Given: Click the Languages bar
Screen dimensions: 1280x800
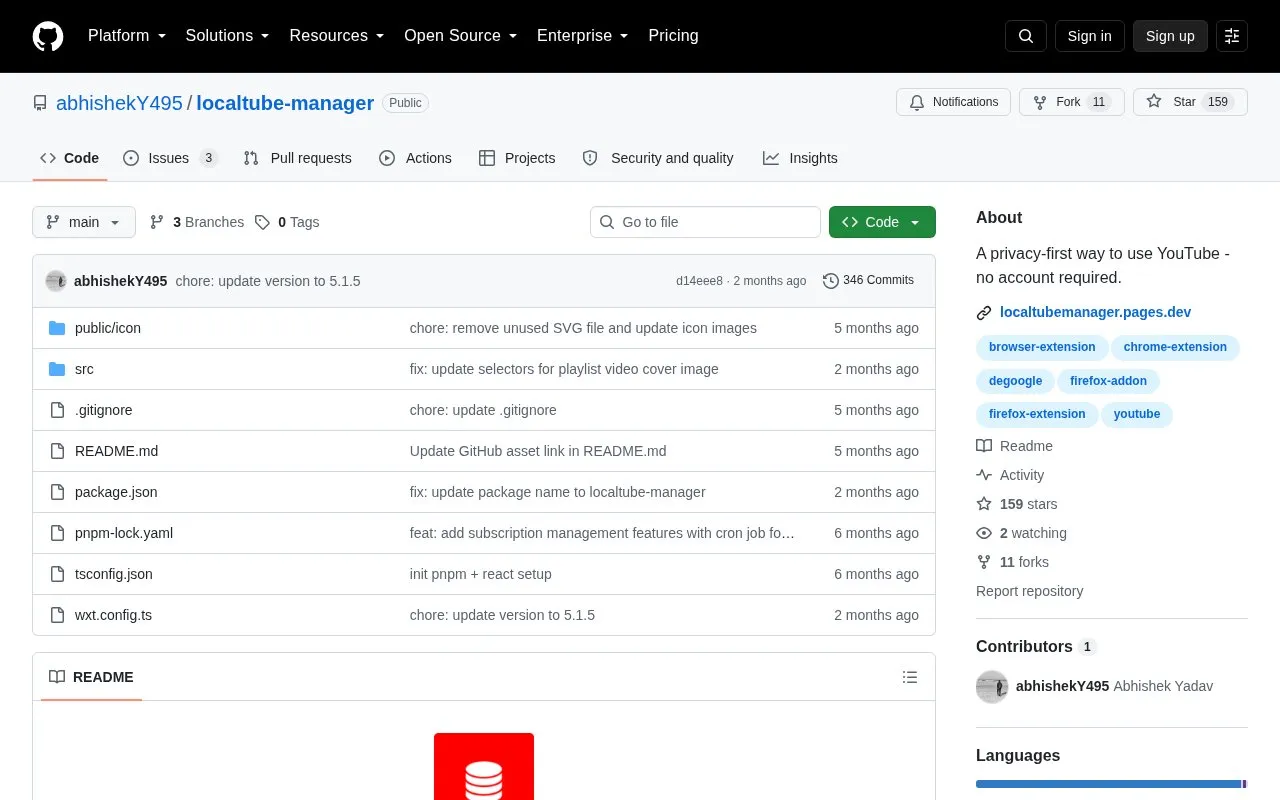Looking at the screenshot, I should point(1112,784).
